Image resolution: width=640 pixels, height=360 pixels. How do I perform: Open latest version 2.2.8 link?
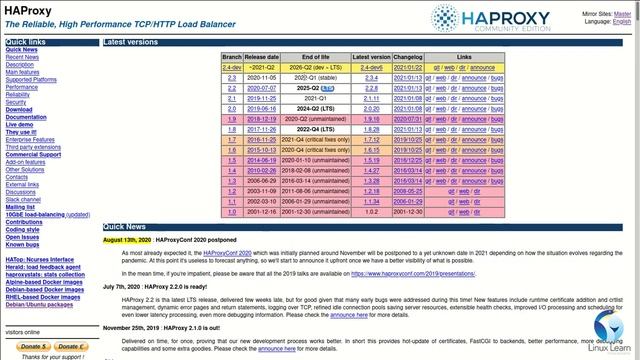pyautogui.click(x=371, y=88)
